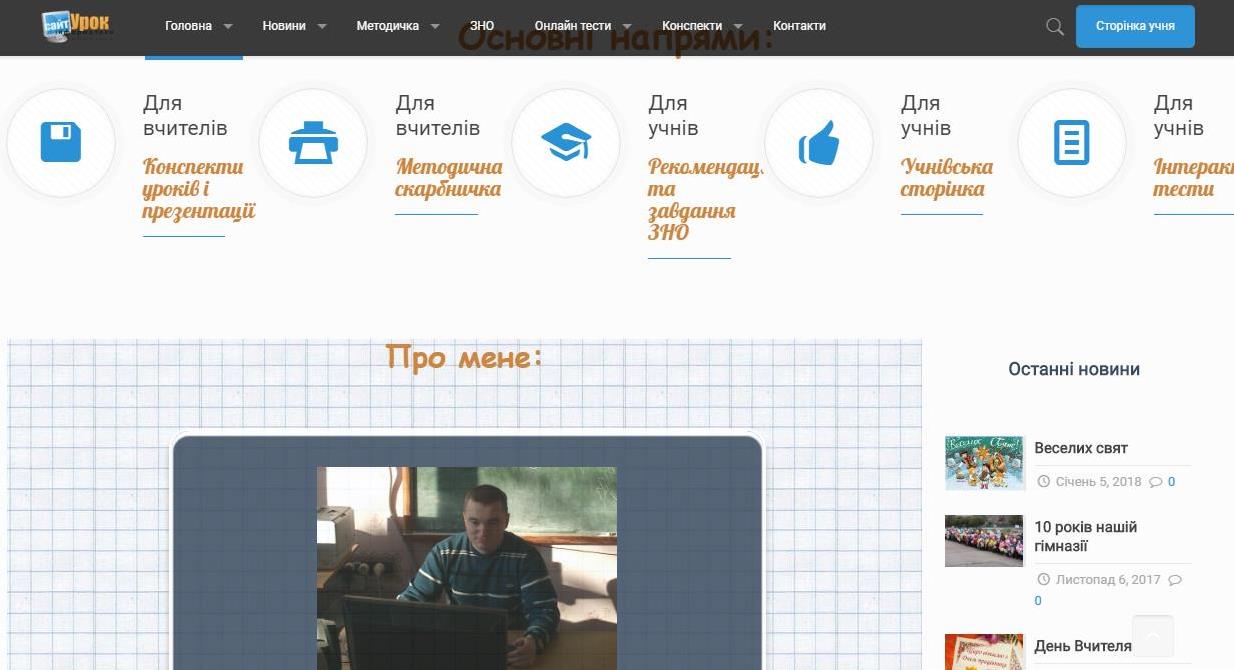The width and height of the screenshot is (1234, 670).
Task: Open the Методичка menu item
Action: 388,26
